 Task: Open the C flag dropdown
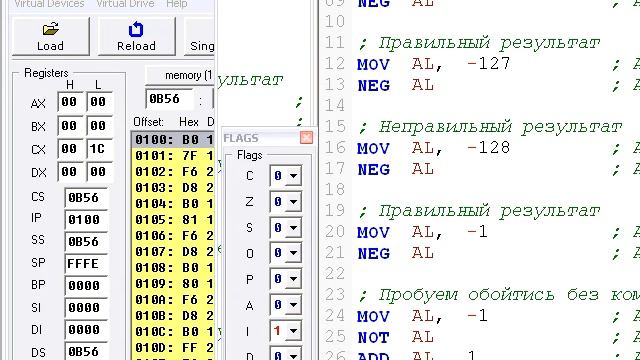[293, 176]
